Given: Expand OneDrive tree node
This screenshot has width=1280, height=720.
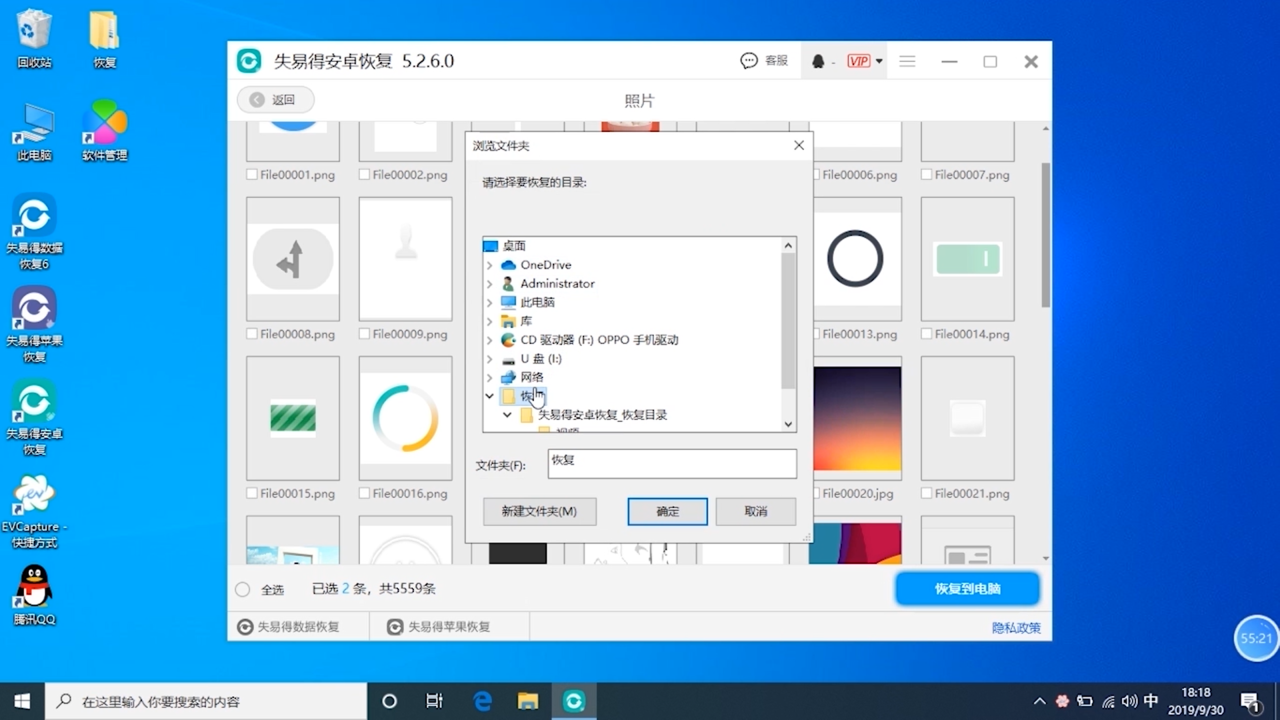Looking at the screenshot, I should (x=490, y=265).
